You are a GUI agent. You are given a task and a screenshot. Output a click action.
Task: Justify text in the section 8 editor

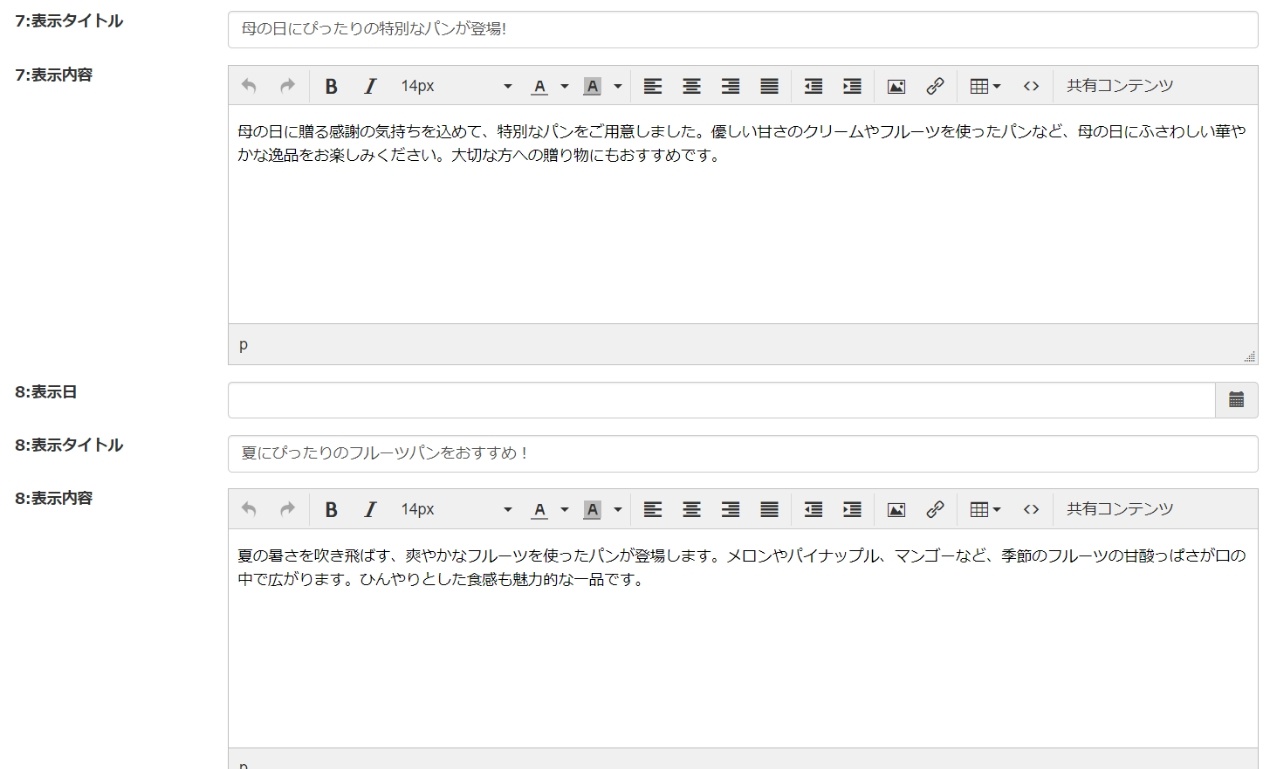(x=768, y=510)
